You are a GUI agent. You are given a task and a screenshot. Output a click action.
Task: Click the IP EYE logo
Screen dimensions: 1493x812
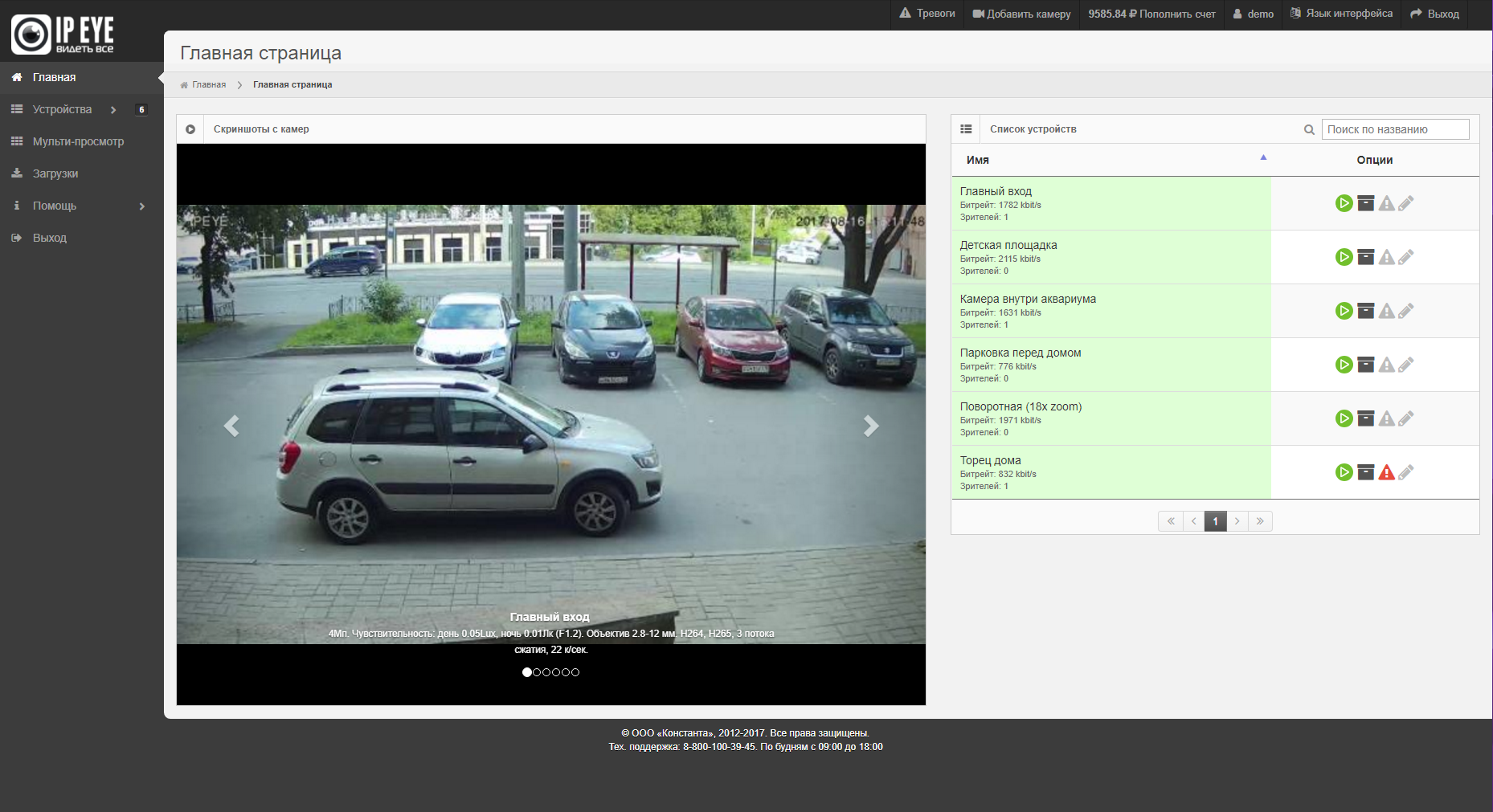point(63,34)
